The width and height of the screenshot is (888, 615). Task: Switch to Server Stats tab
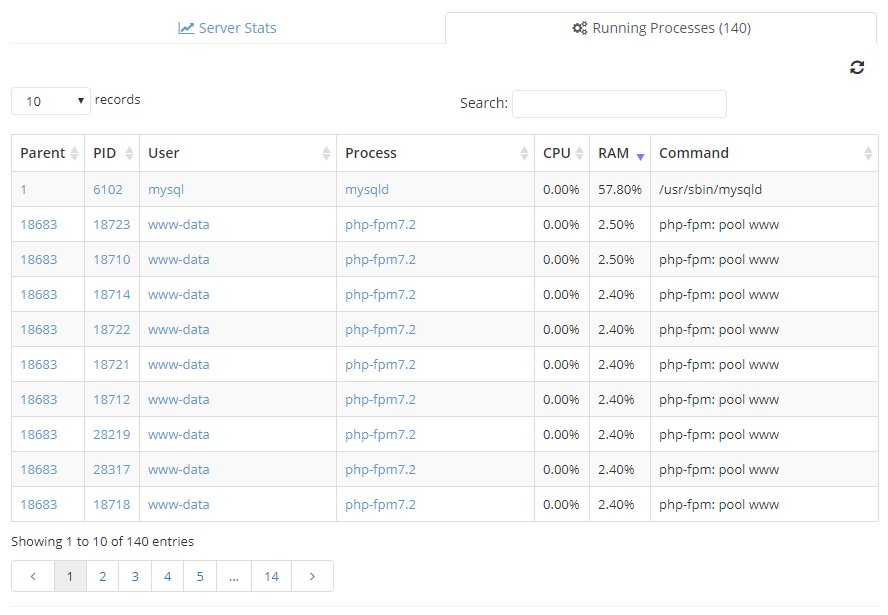tap(228, 28)
